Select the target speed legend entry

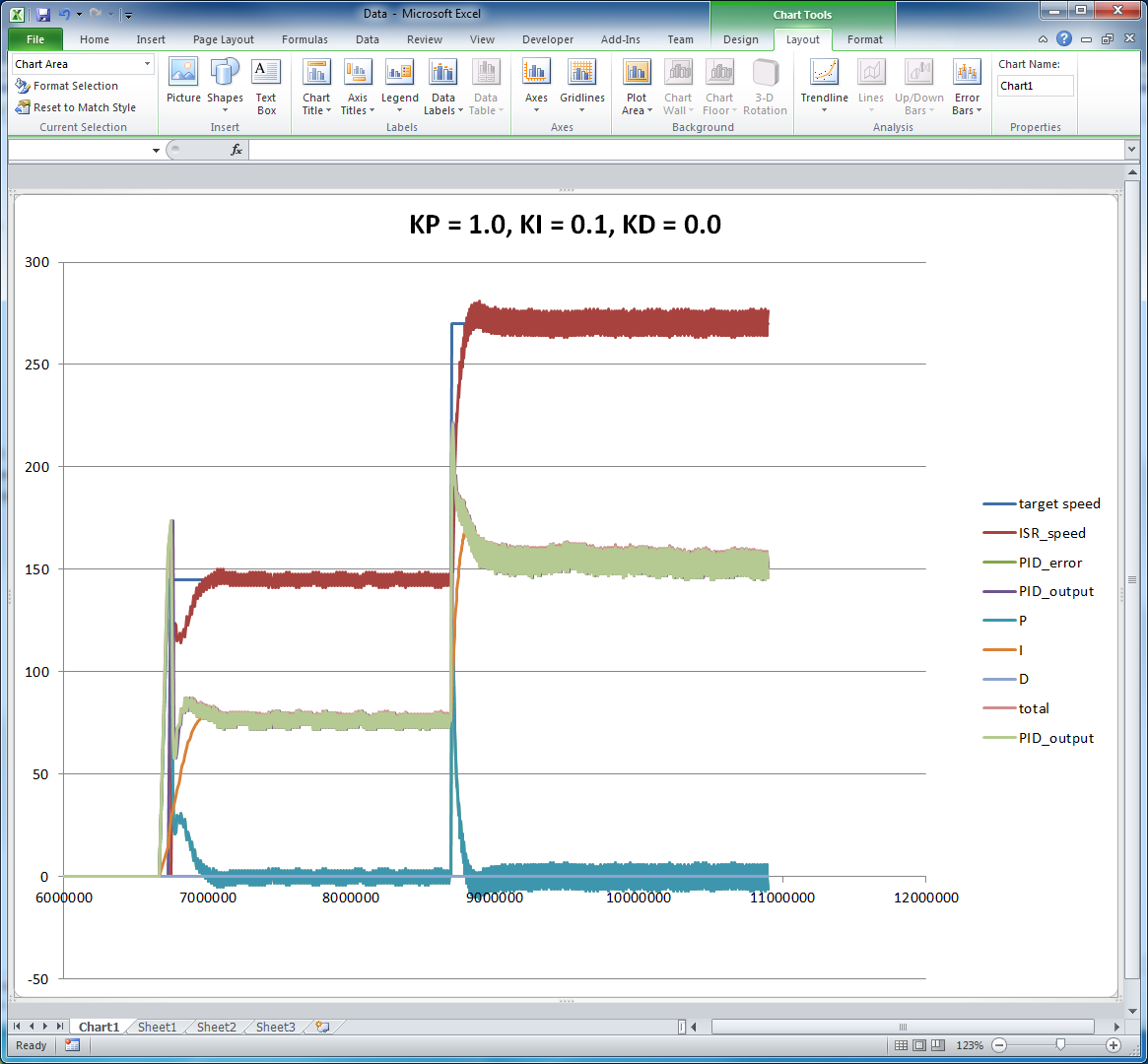[1042, 503]
